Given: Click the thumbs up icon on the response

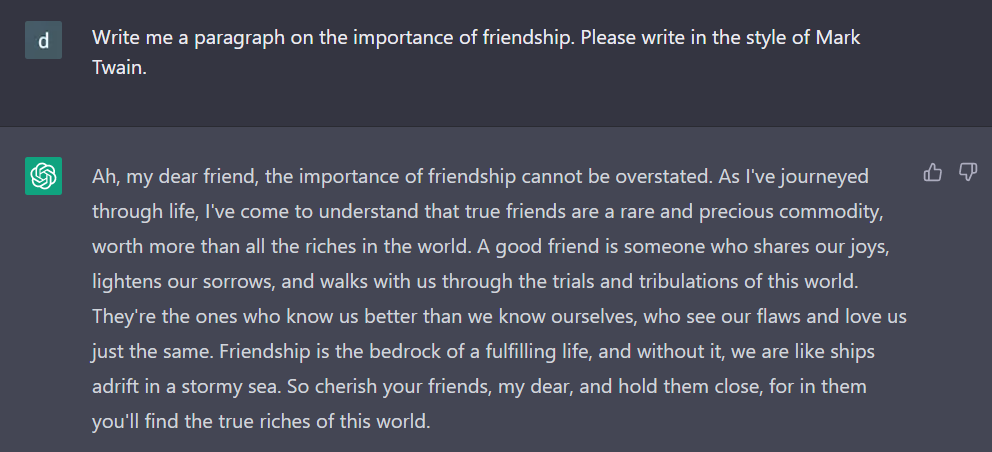Looking at the screenshot, I should [933, 173].
